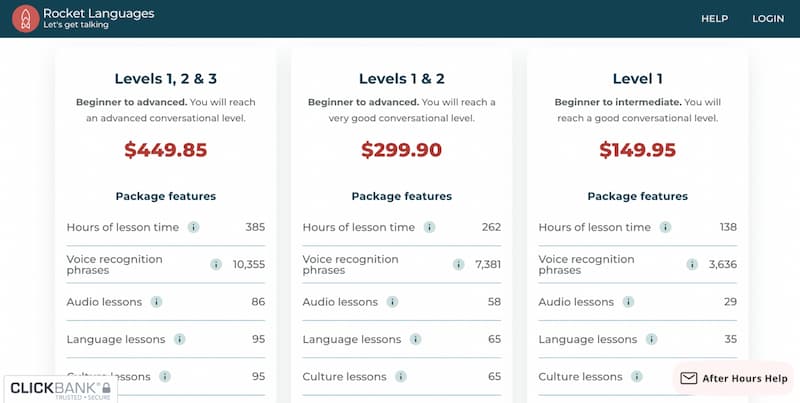Click info icon beside Language lessons in Levels 1 & 2
Image resolution: width=800 pixels, height=403 pixels.
pyautogui.click(x=416, y=339)
